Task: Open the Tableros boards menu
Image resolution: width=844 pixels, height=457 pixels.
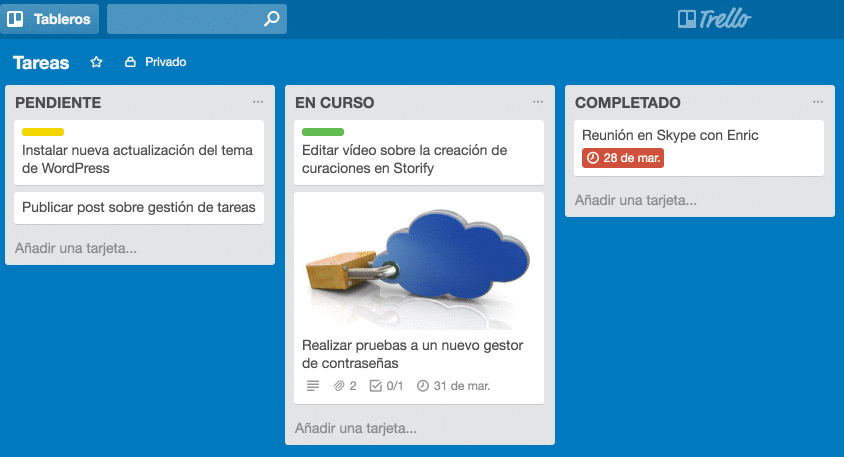Action: pyautogui.click(x=49, y=19)
